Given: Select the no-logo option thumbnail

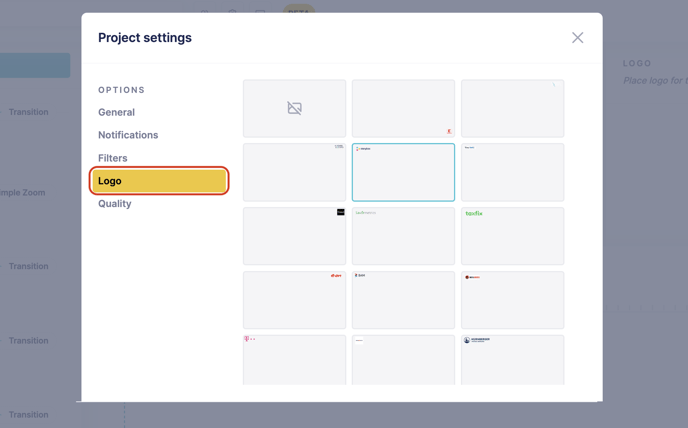Looking at the screenshot, I should tap(294, 108).
